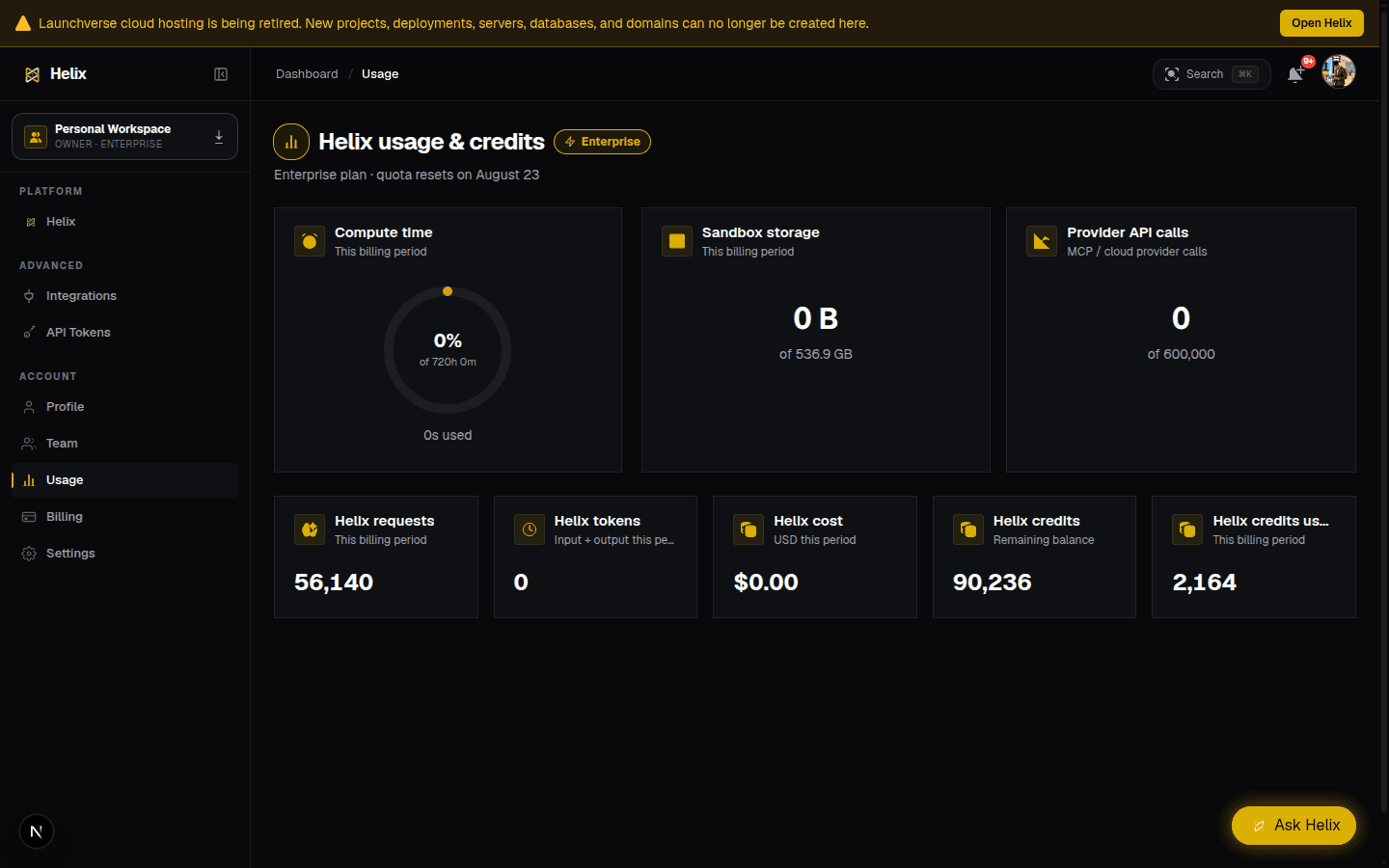
Task: Click the Profile person icon
Action: pos(29,407)
